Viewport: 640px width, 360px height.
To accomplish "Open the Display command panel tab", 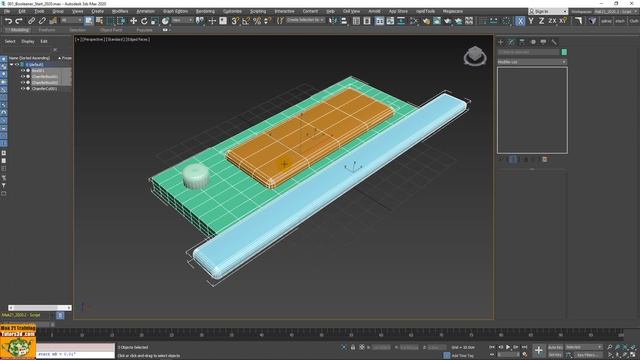I will (543, 42).
